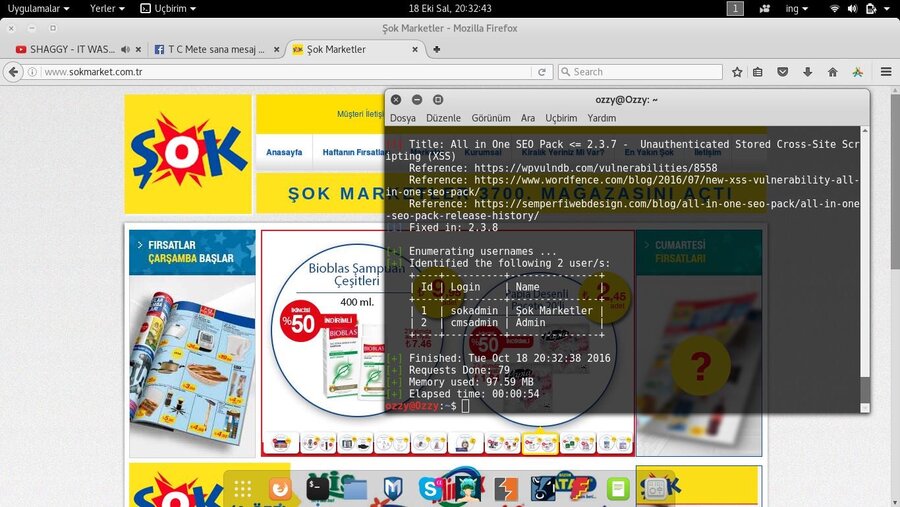Click wpvulndb reference URL in terminal
900x507 pixels.
(x=596, y=168)
